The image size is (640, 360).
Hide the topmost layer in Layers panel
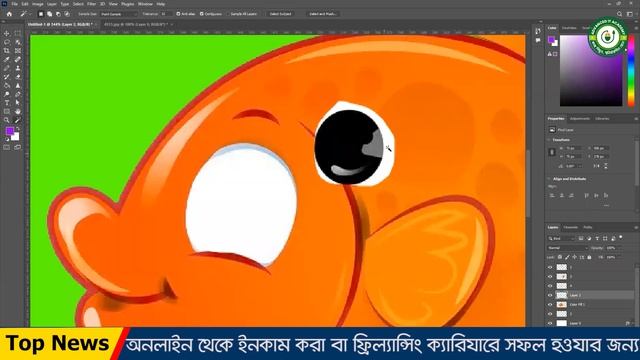coord(550,267)
